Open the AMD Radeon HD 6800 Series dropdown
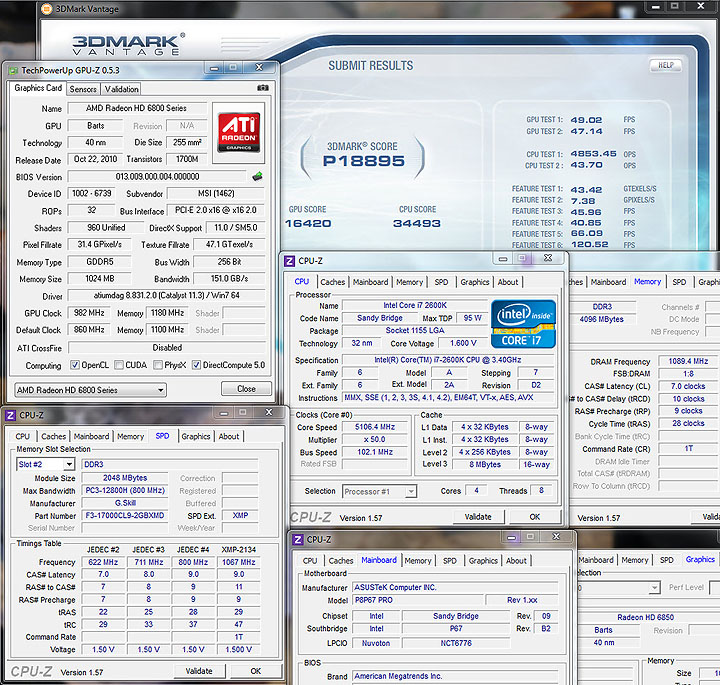This screenshot has height=685, width=720. (x=90, y=390)
